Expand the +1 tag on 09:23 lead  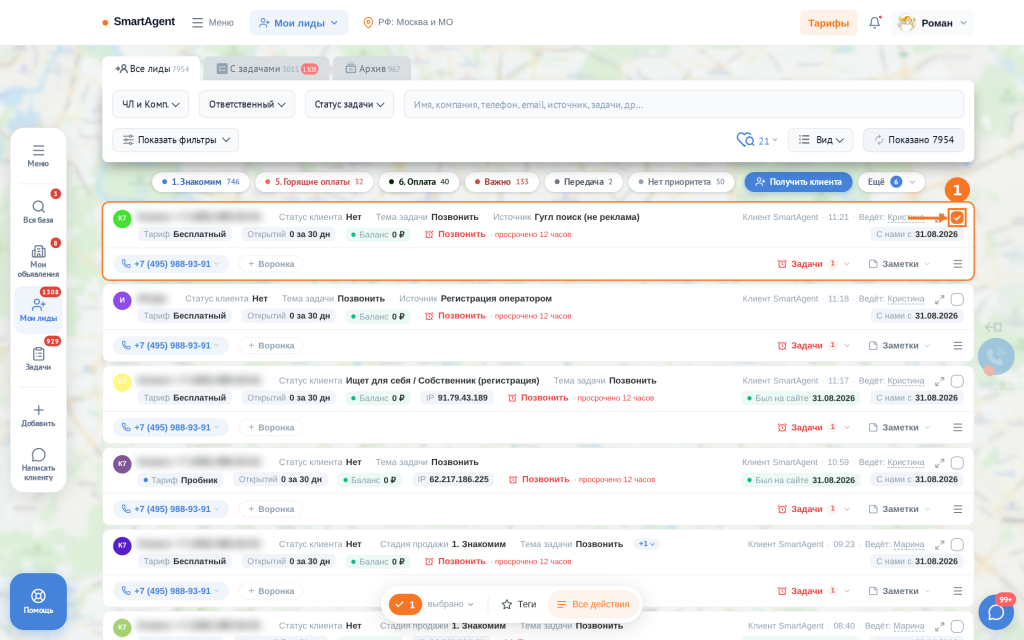[647, 544]
